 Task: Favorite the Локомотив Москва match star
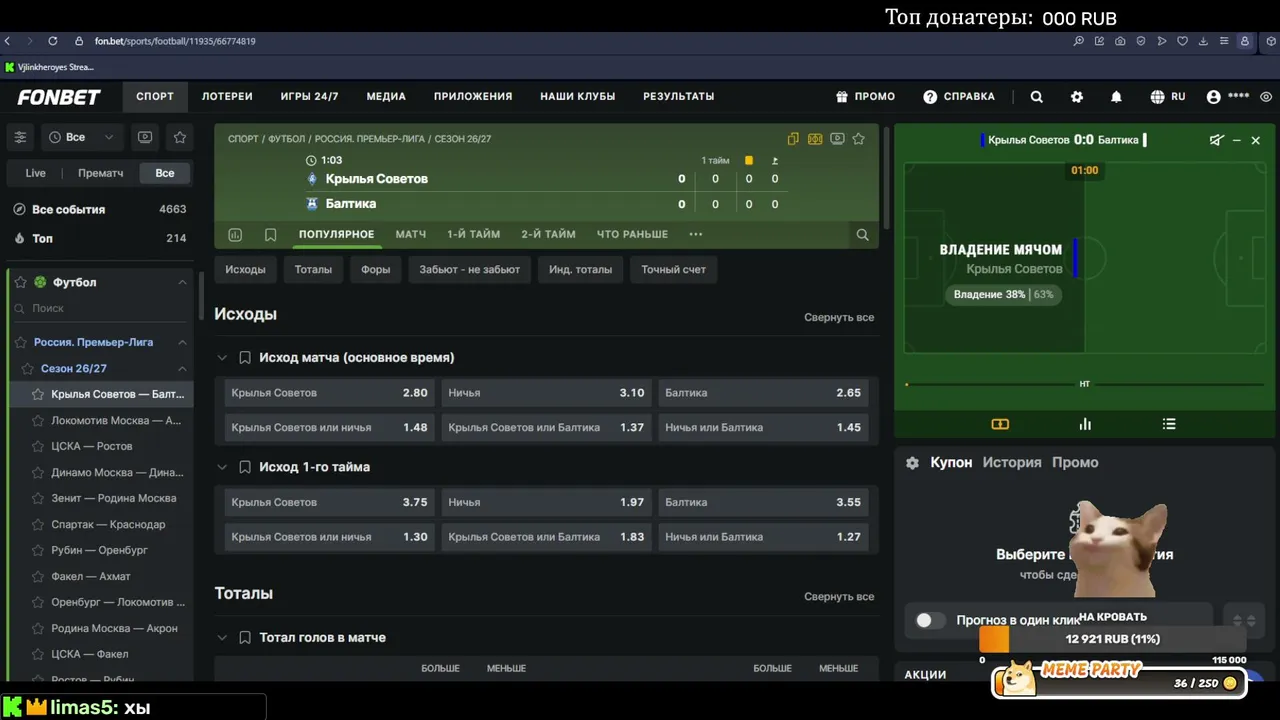[x=39, y=421]
